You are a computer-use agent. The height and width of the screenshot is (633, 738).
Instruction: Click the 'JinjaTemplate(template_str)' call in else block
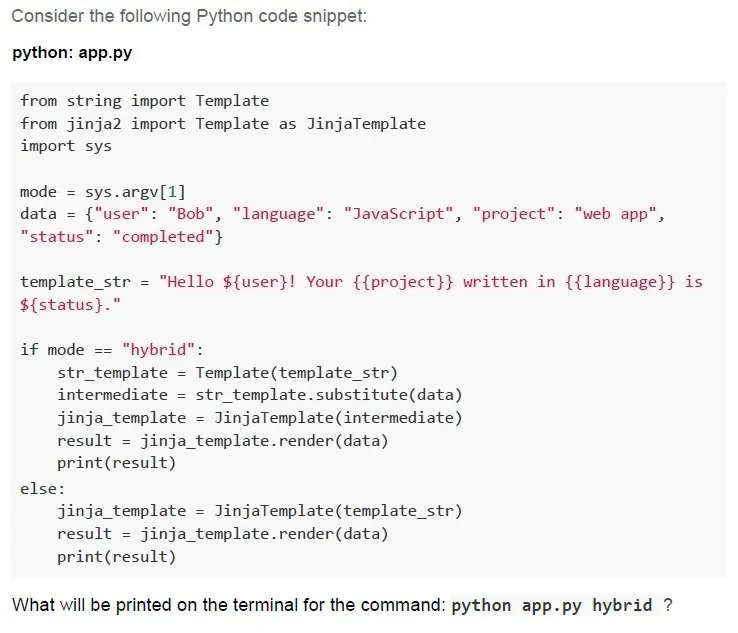(338, 511)
